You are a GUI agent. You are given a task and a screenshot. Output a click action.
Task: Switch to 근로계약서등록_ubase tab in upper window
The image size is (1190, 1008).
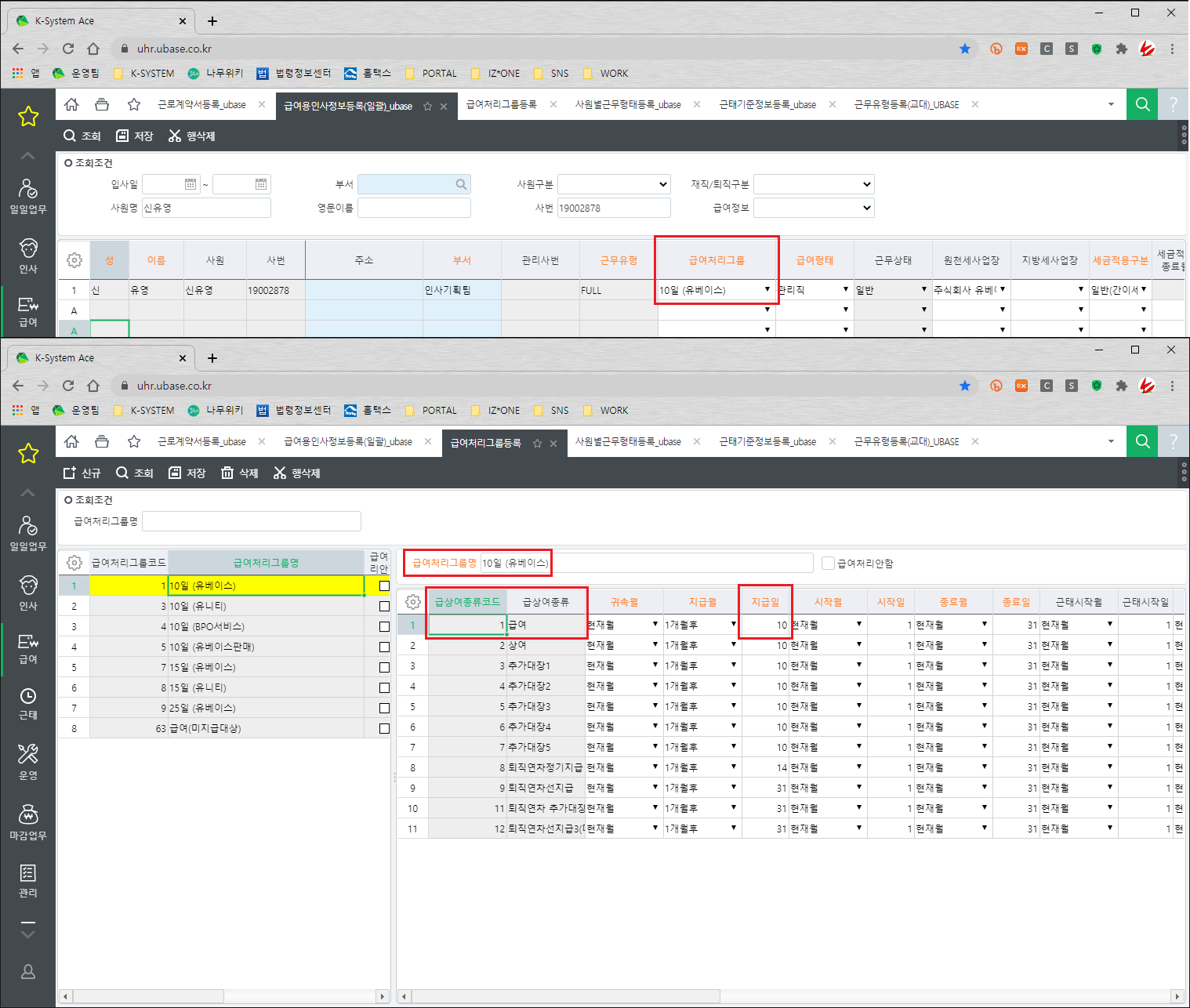tap(201, 104)
